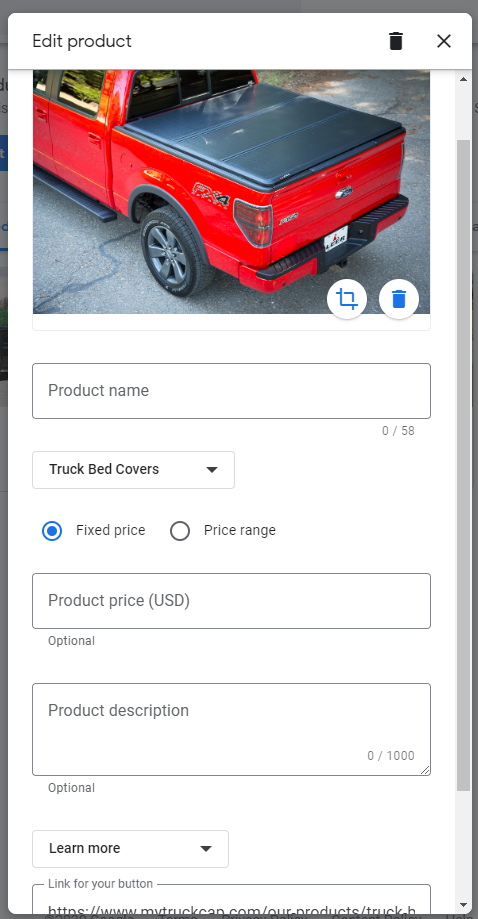Click the scrollbar track above the thumb
The width and height of the screenshot is (478, 919).
(463, 114)
